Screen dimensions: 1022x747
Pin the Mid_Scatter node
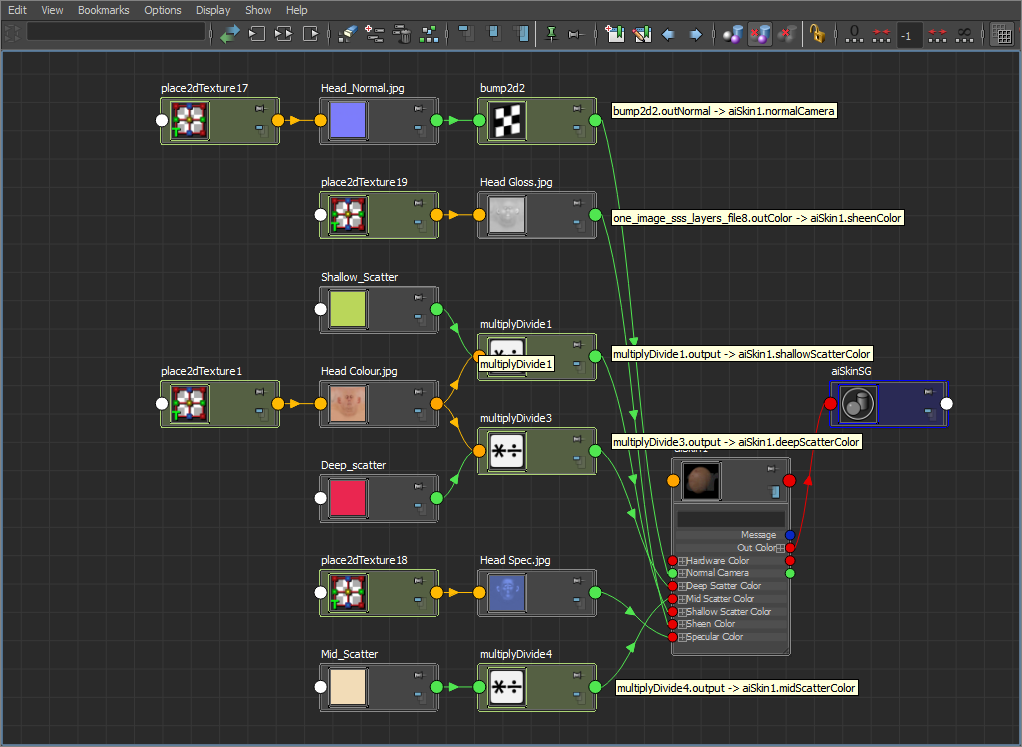(x=420, y=675)
